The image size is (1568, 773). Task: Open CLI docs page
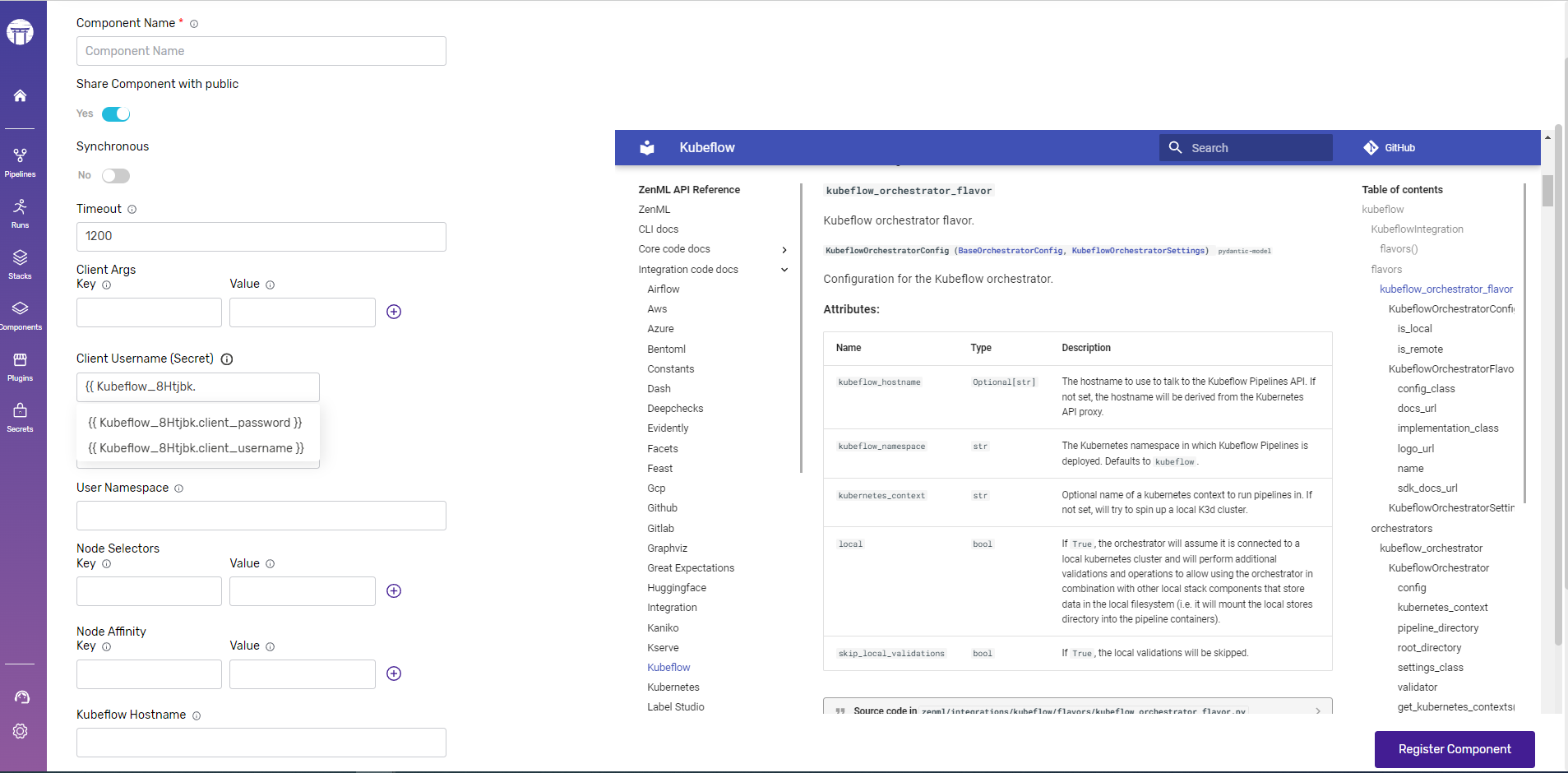[658, 229]
